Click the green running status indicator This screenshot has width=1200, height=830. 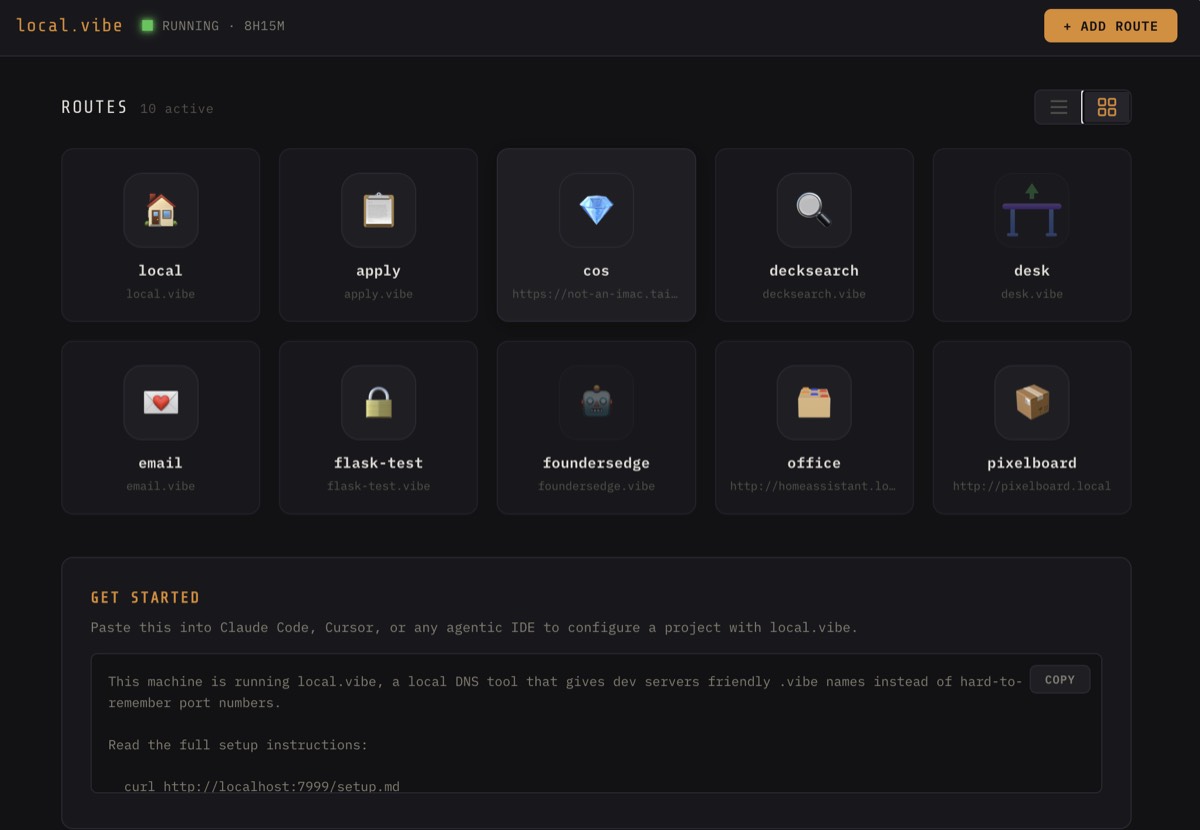147,25
